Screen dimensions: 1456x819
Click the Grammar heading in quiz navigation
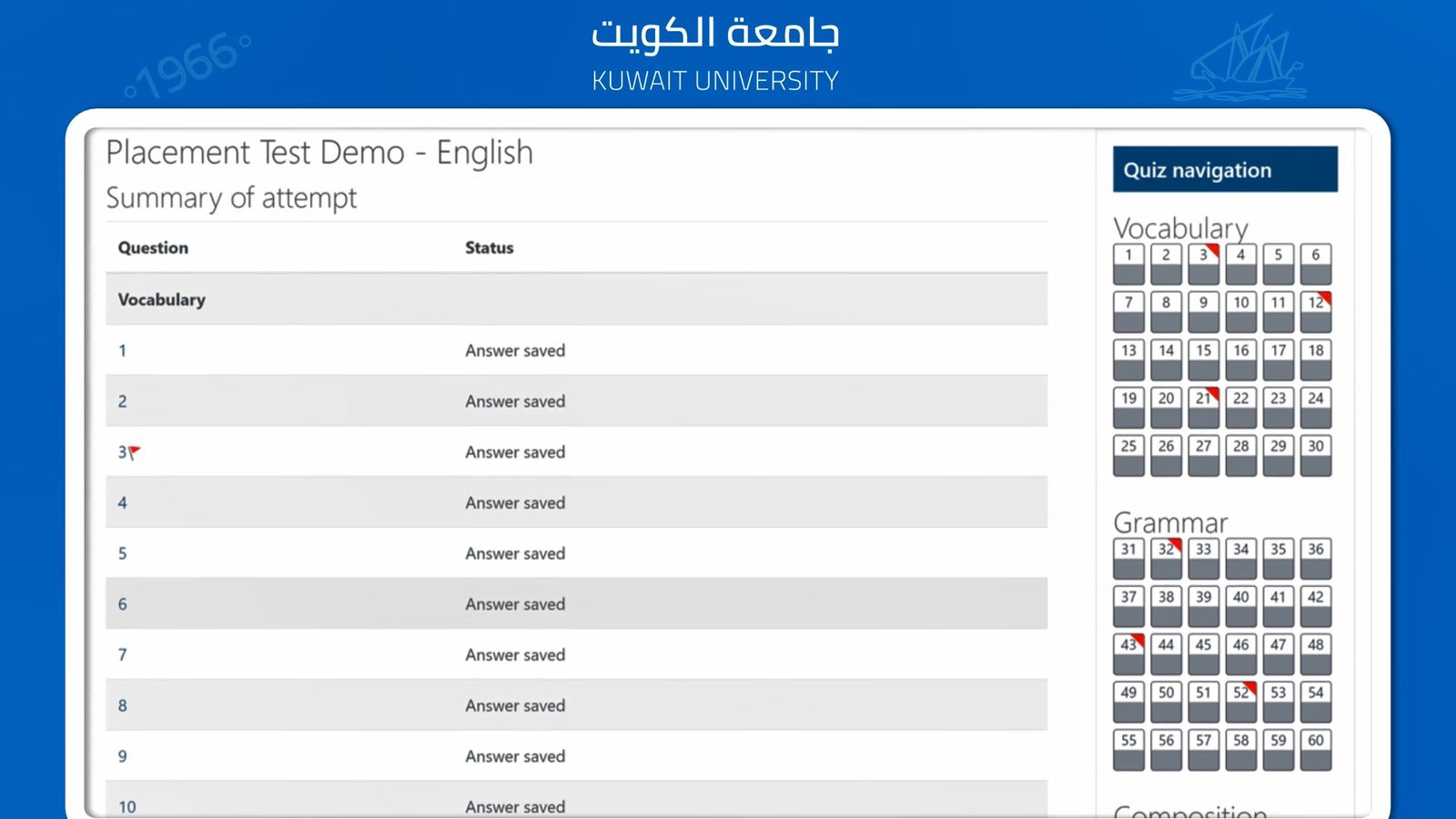click(1170, 522)
